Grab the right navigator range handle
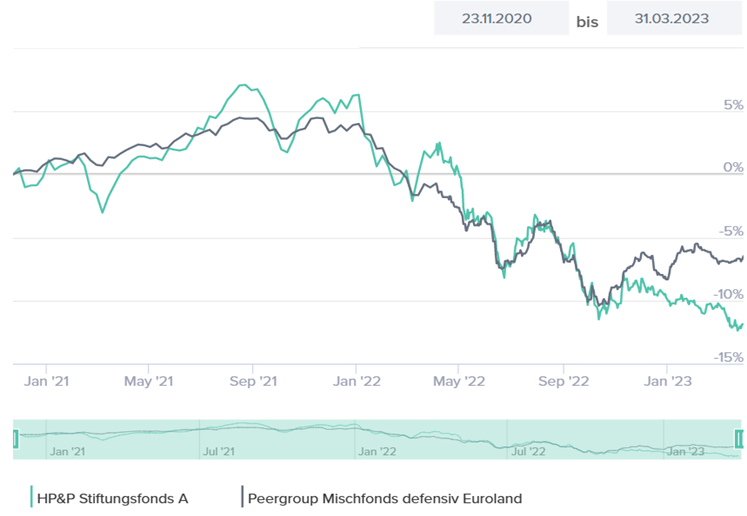Image resolution: width=747 pixels, height=516 pixels. 739,438
